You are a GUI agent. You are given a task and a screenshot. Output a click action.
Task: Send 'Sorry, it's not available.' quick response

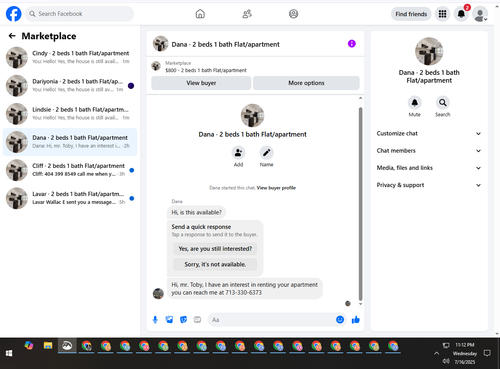tap(215, 264)
